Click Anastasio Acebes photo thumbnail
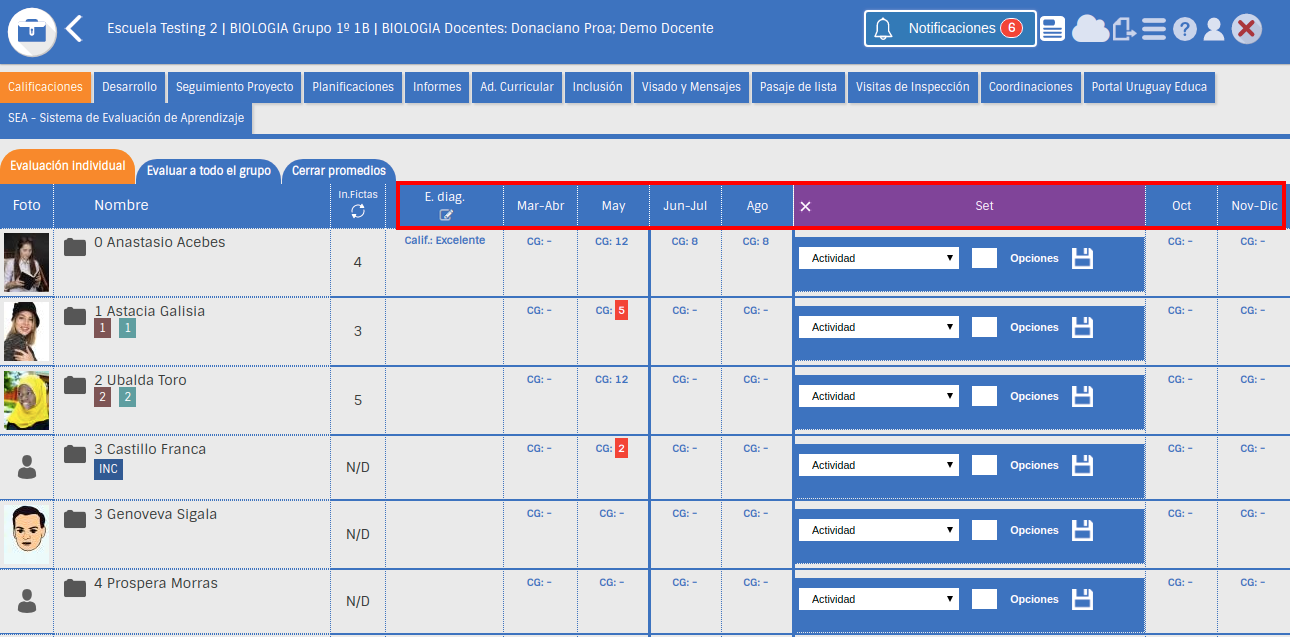 click(26, 262)
